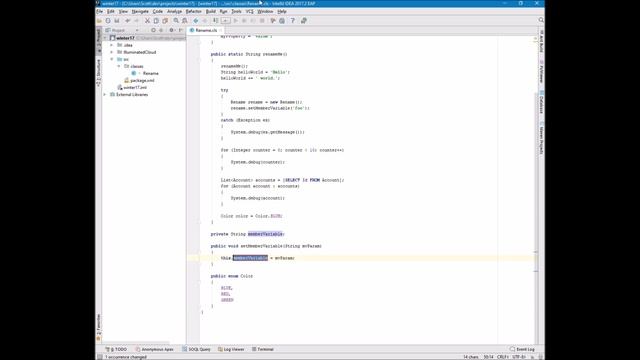Collapse the winter17 project root node
Screen dimensions: 640x360
coord(105,38)
